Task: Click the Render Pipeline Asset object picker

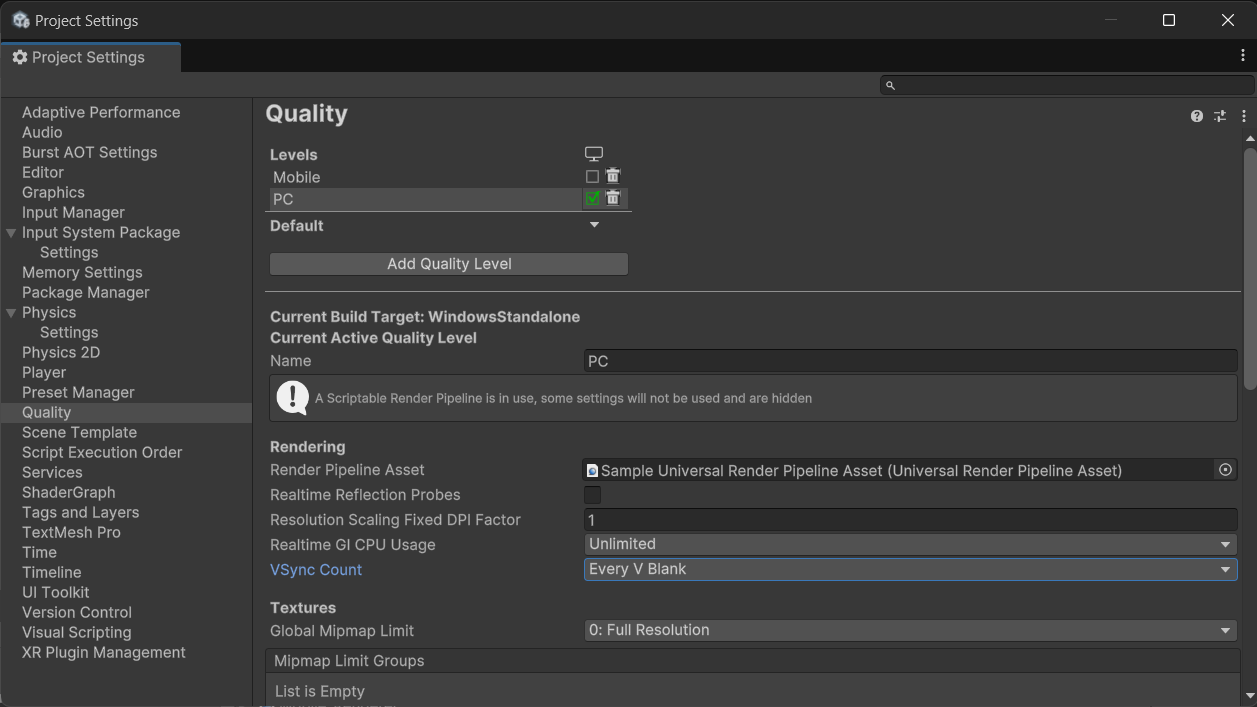Action: coord(1225,470)
